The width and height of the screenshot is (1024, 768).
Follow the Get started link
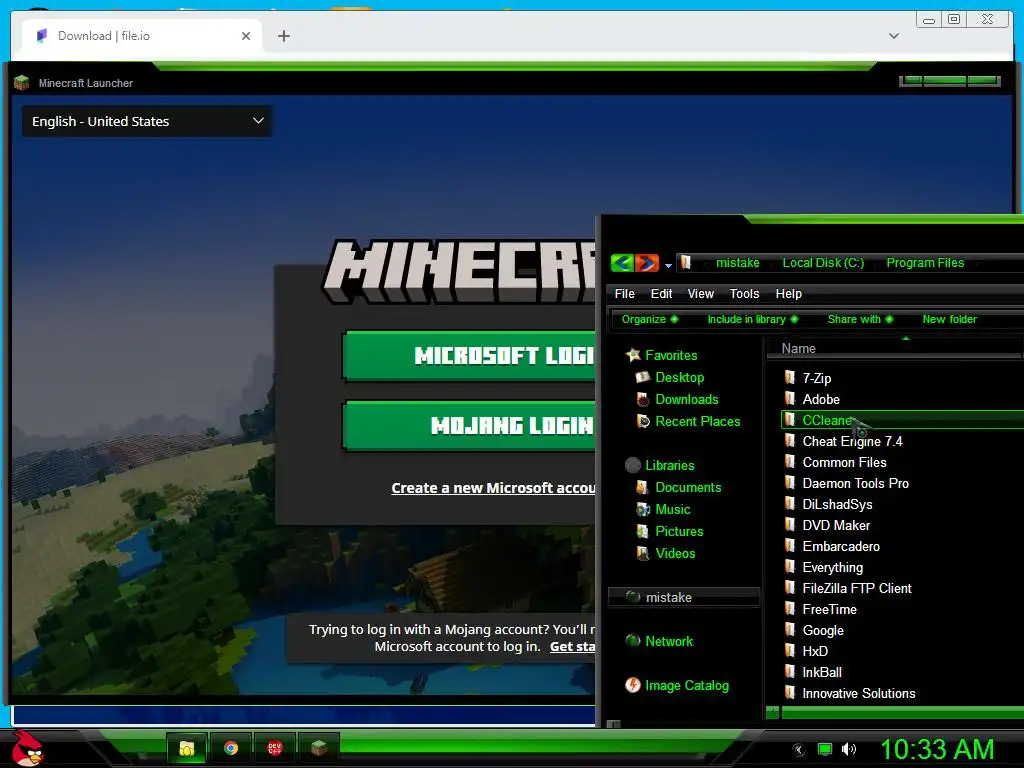pyautogui.click(x=572, y=647)
